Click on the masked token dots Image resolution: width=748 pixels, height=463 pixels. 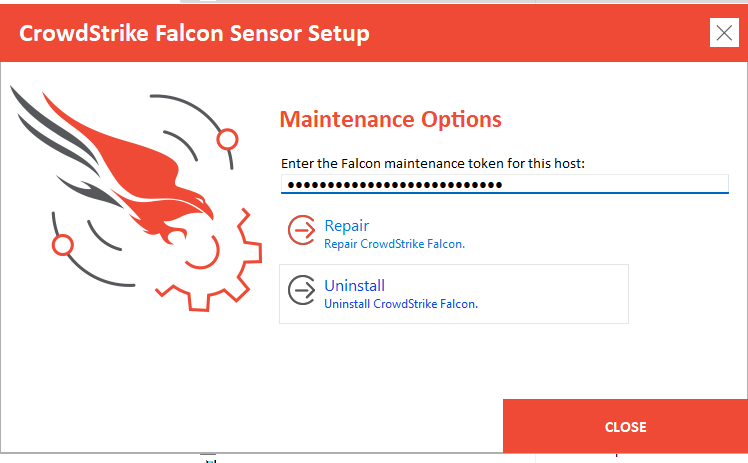395,185
